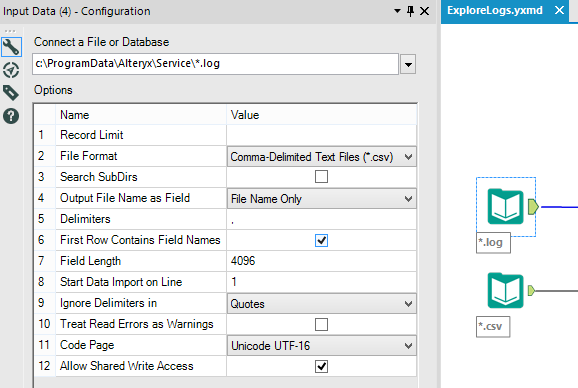Select Output File Name as Field label
Screen dimensions: 578x388
tap(125, 198)
